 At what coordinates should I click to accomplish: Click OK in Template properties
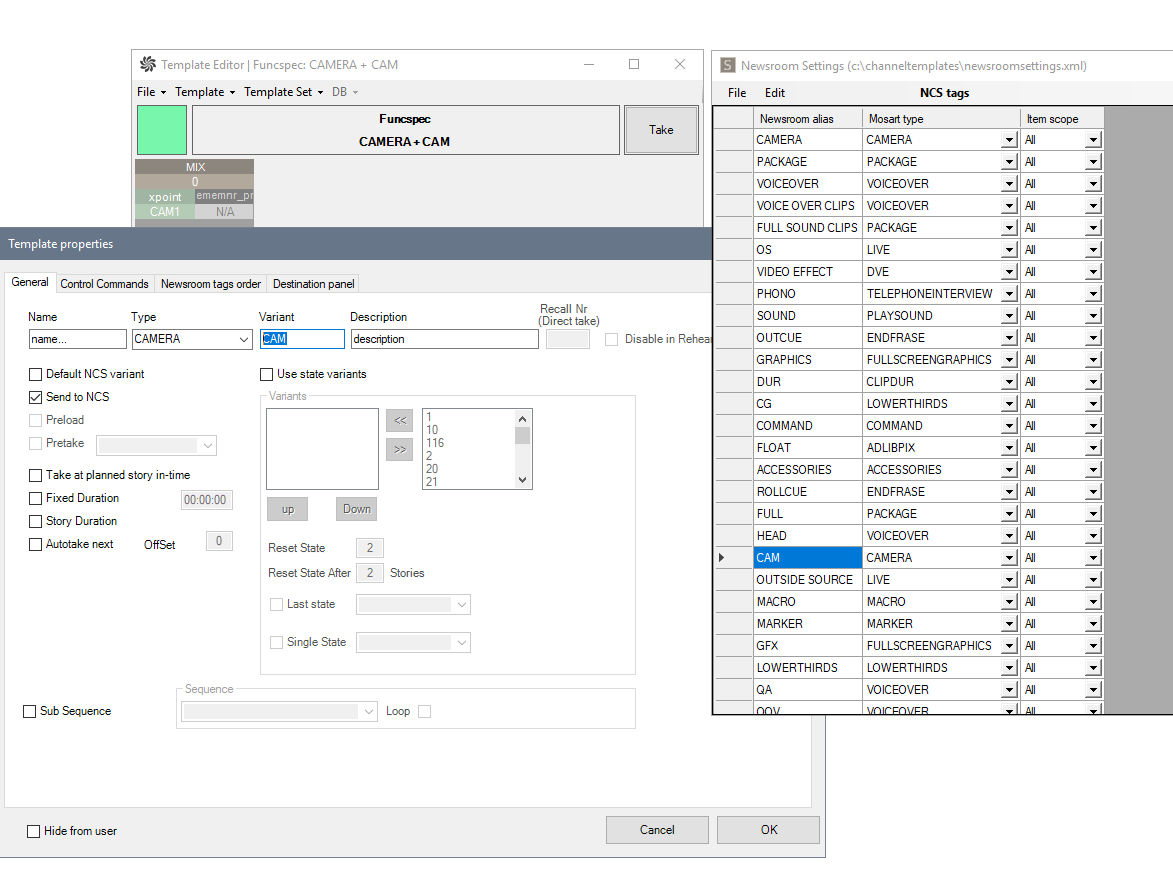(768, 829)
